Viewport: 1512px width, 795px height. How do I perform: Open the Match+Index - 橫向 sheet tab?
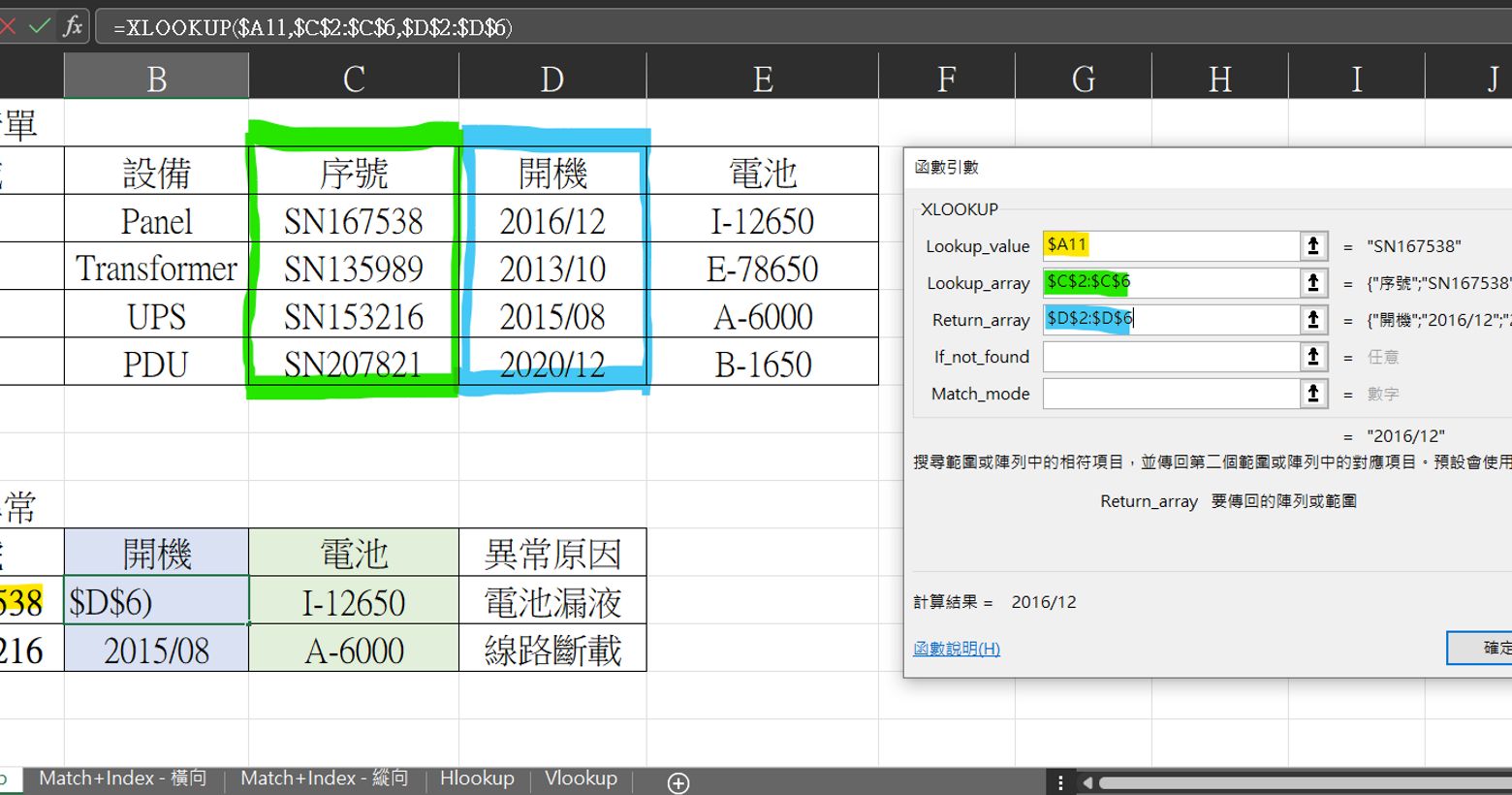122,779
